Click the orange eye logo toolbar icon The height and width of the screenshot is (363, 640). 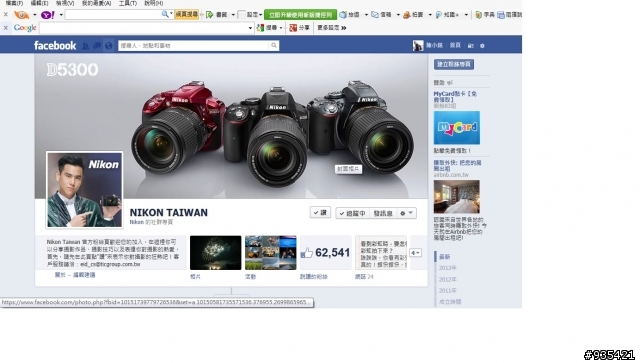click(21, 15)
